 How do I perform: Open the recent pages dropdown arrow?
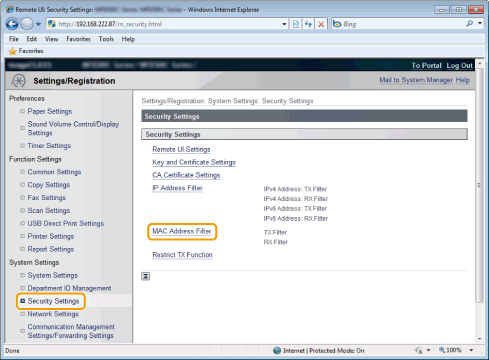click(38, 24)
